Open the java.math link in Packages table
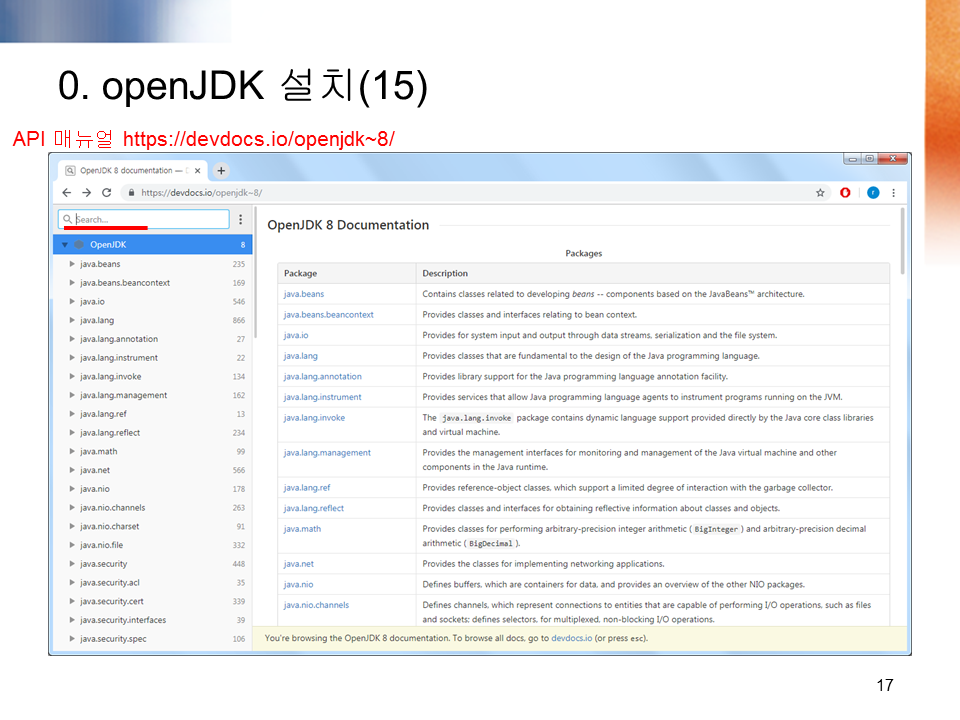Viewport: 960px width, 720px height. point(302,529)
